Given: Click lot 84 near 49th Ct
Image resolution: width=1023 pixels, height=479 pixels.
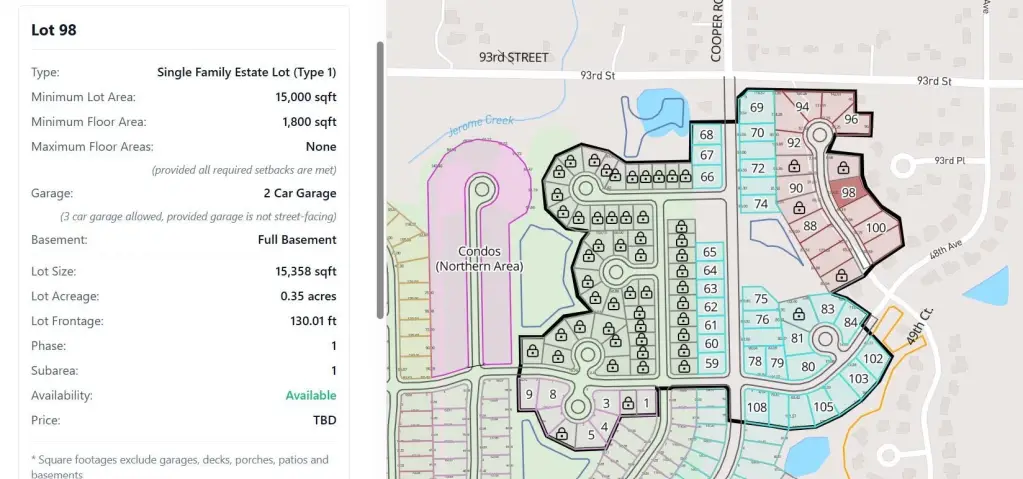Looking at the screenshot, I should [851, 322].
